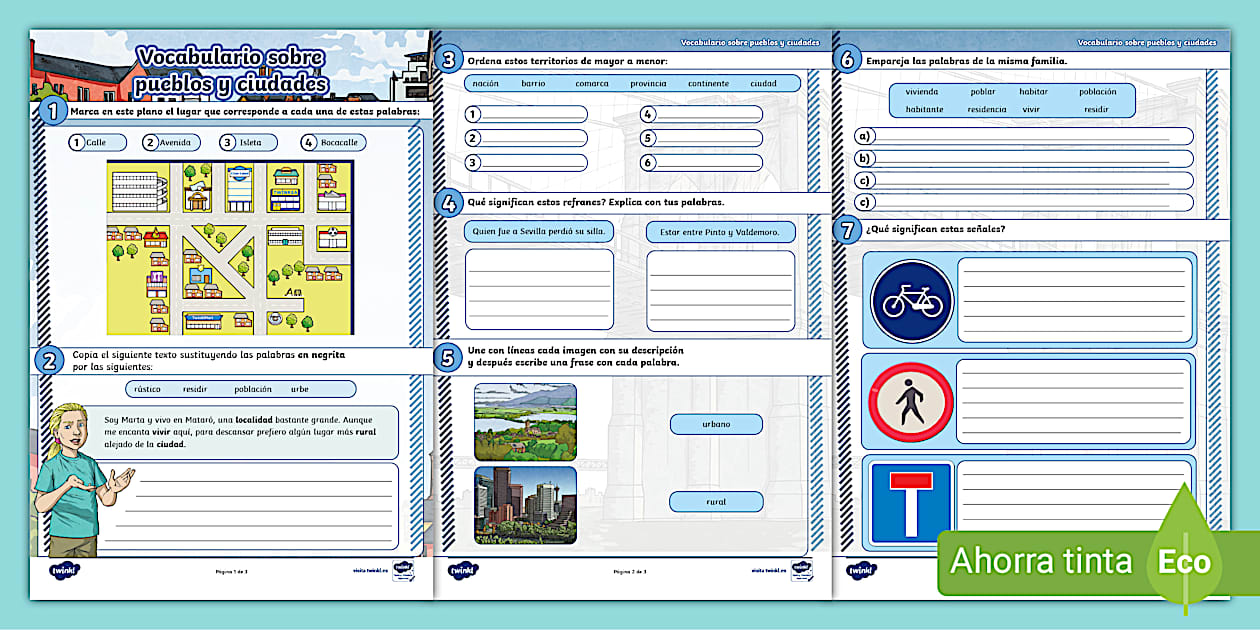Select the exercise 3 number badge
The height and width of the screenshot is (630, 1260).
pos(450,60)
